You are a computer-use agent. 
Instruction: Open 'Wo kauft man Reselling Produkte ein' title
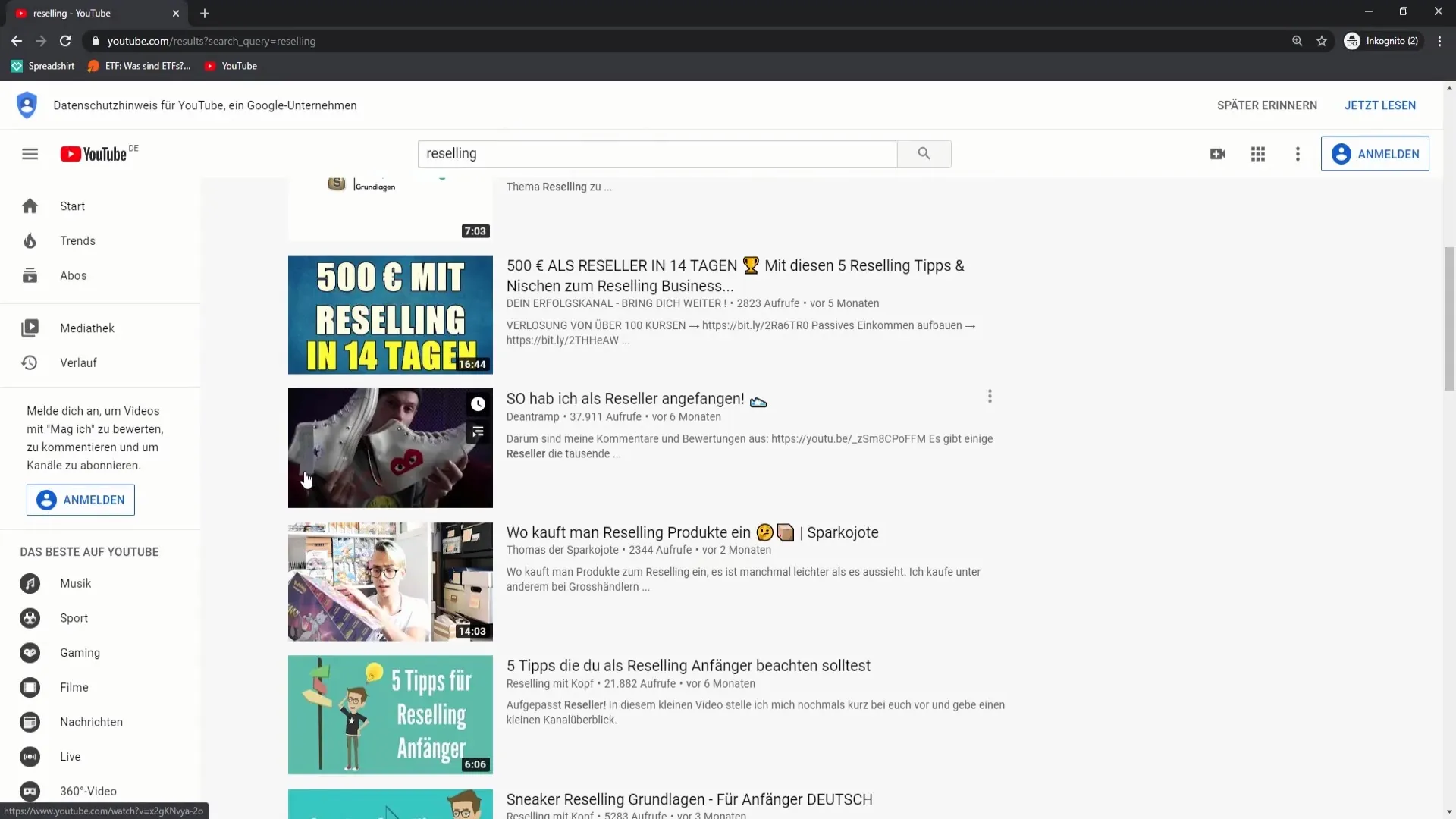(x=692, y=532)
